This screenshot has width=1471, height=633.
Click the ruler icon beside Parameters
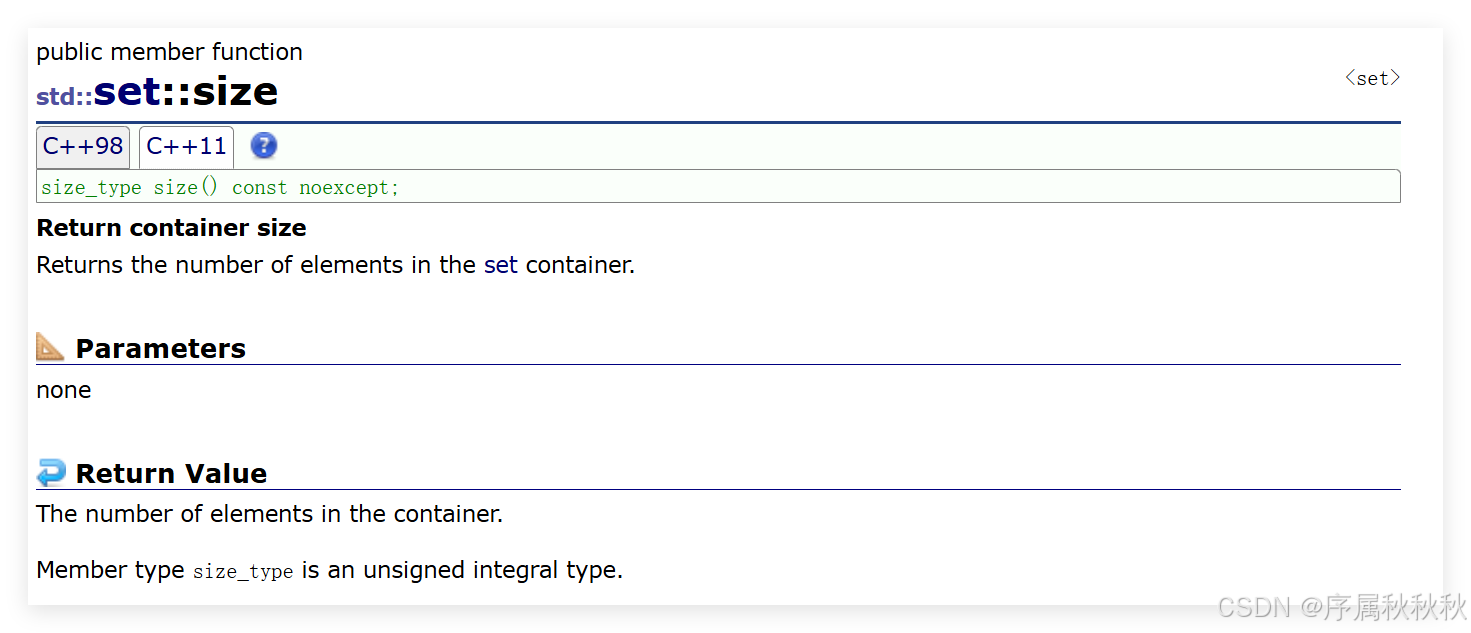[x=50, y=347]
